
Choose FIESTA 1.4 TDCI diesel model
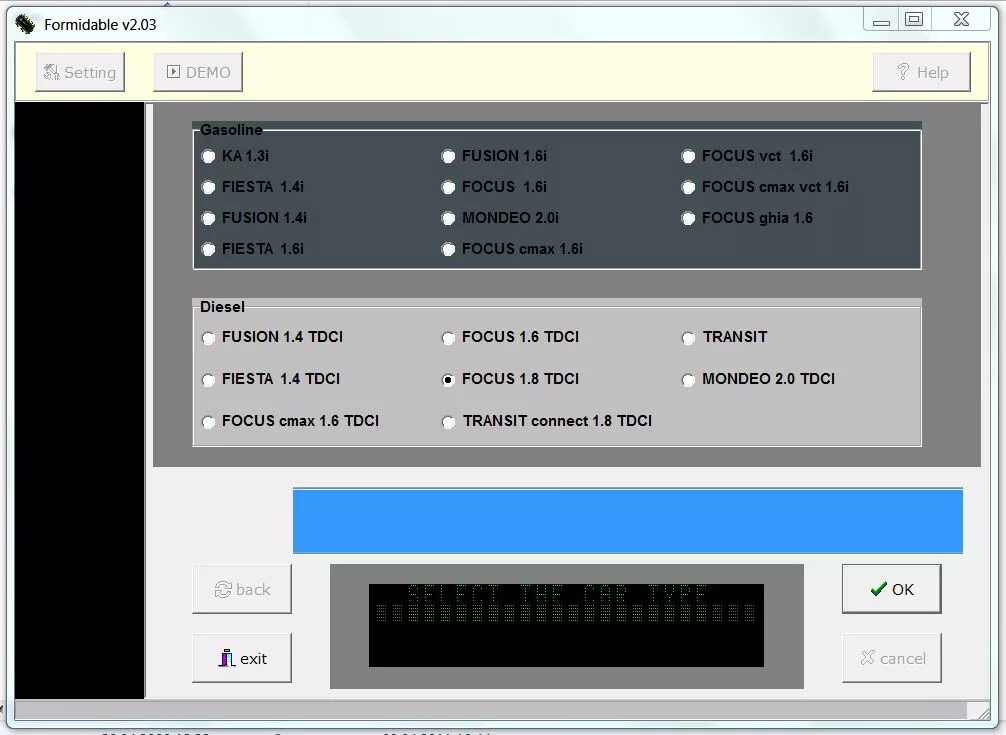pos(209,380)
